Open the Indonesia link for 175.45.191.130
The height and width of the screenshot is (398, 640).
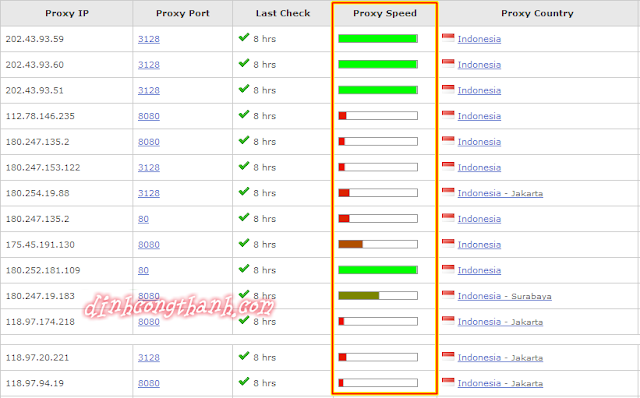[479, 245]
